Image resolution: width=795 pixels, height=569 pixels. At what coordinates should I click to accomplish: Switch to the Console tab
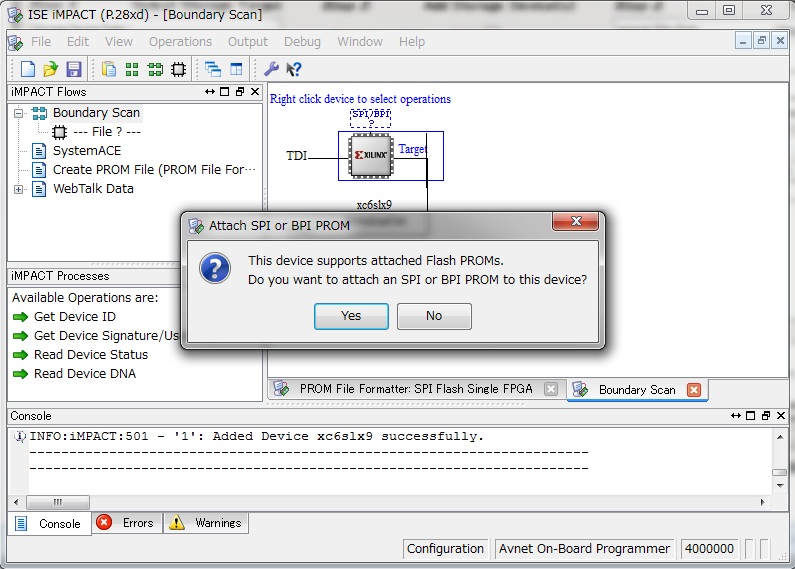click(49, 523)
